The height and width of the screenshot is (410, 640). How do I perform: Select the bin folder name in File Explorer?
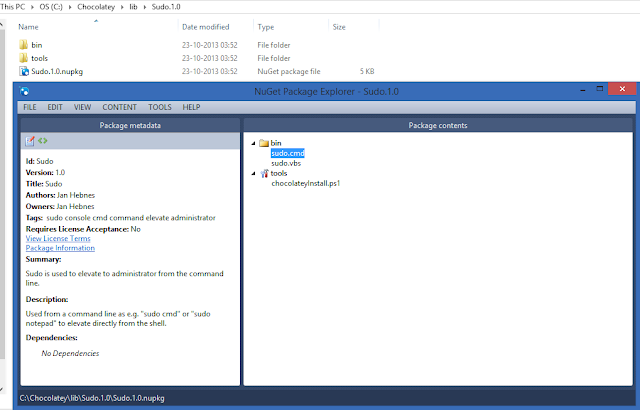pyautogui.click(x=37, y=45)
